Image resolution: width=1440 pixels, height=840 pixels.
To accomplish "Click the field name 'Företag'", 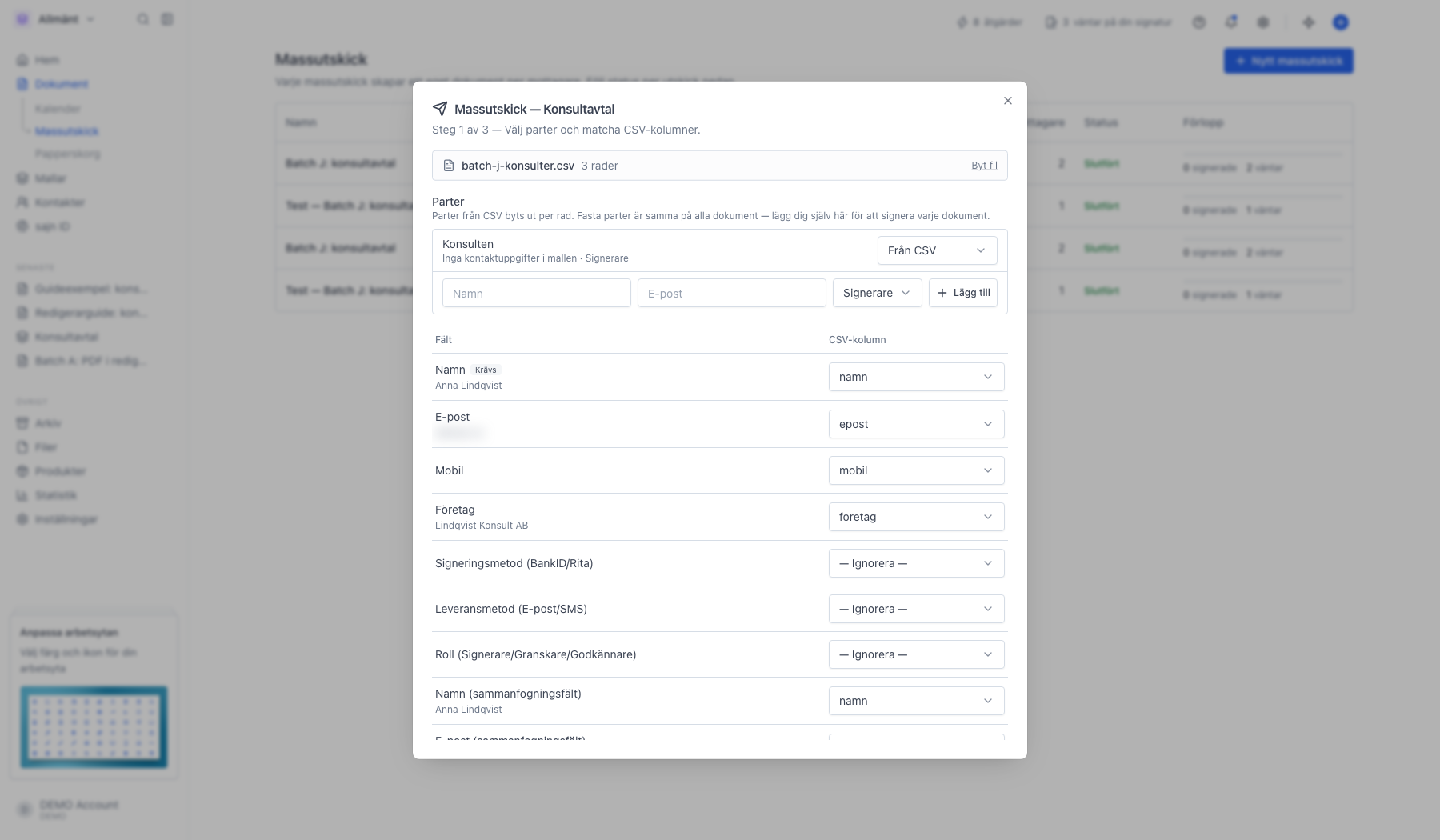I will pos(455,510).
